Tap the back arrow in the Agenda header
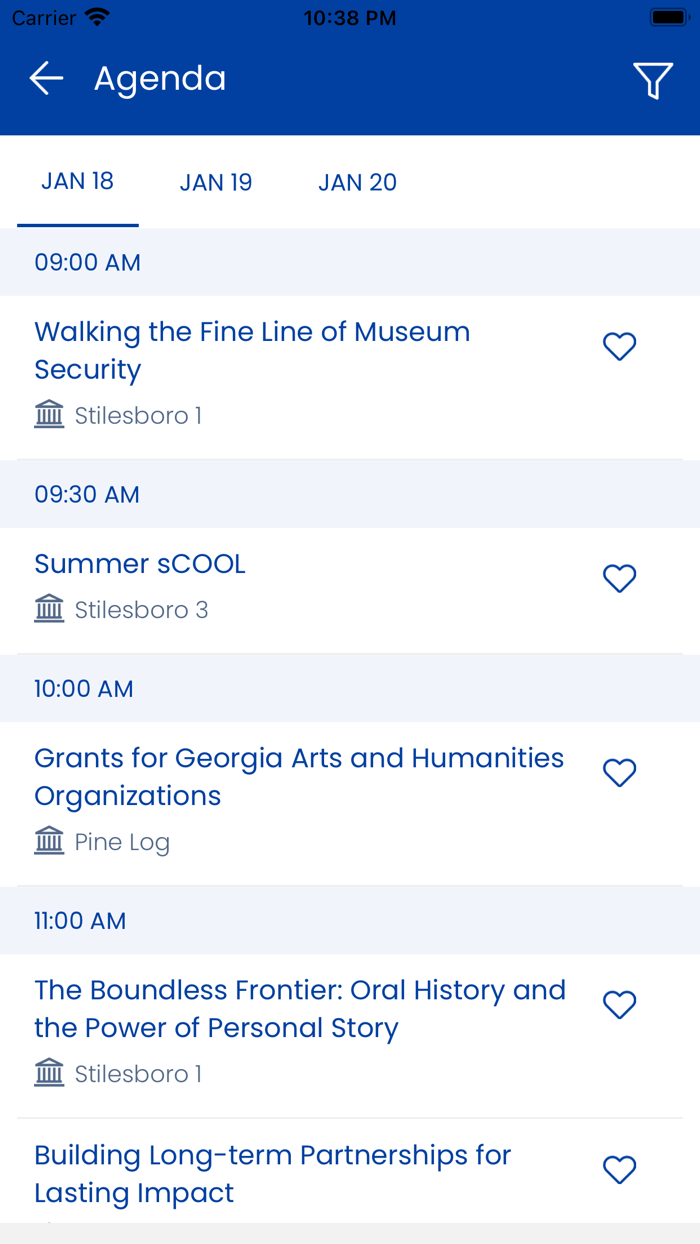Screen dimensions: 700x1244 [x=46, y=78]
